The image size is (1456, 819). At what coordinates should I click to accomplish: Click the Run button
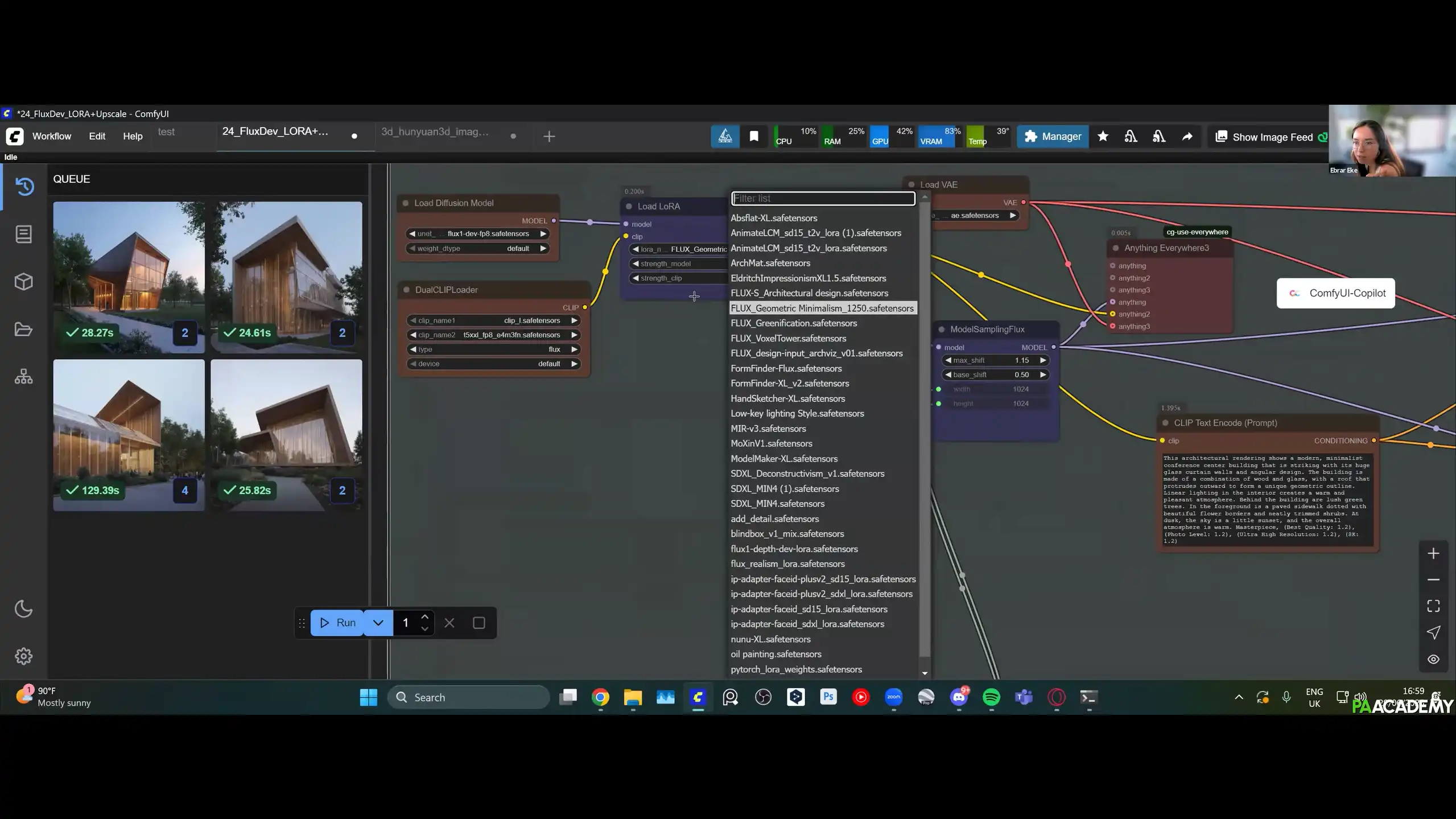(x=337, y=623)
